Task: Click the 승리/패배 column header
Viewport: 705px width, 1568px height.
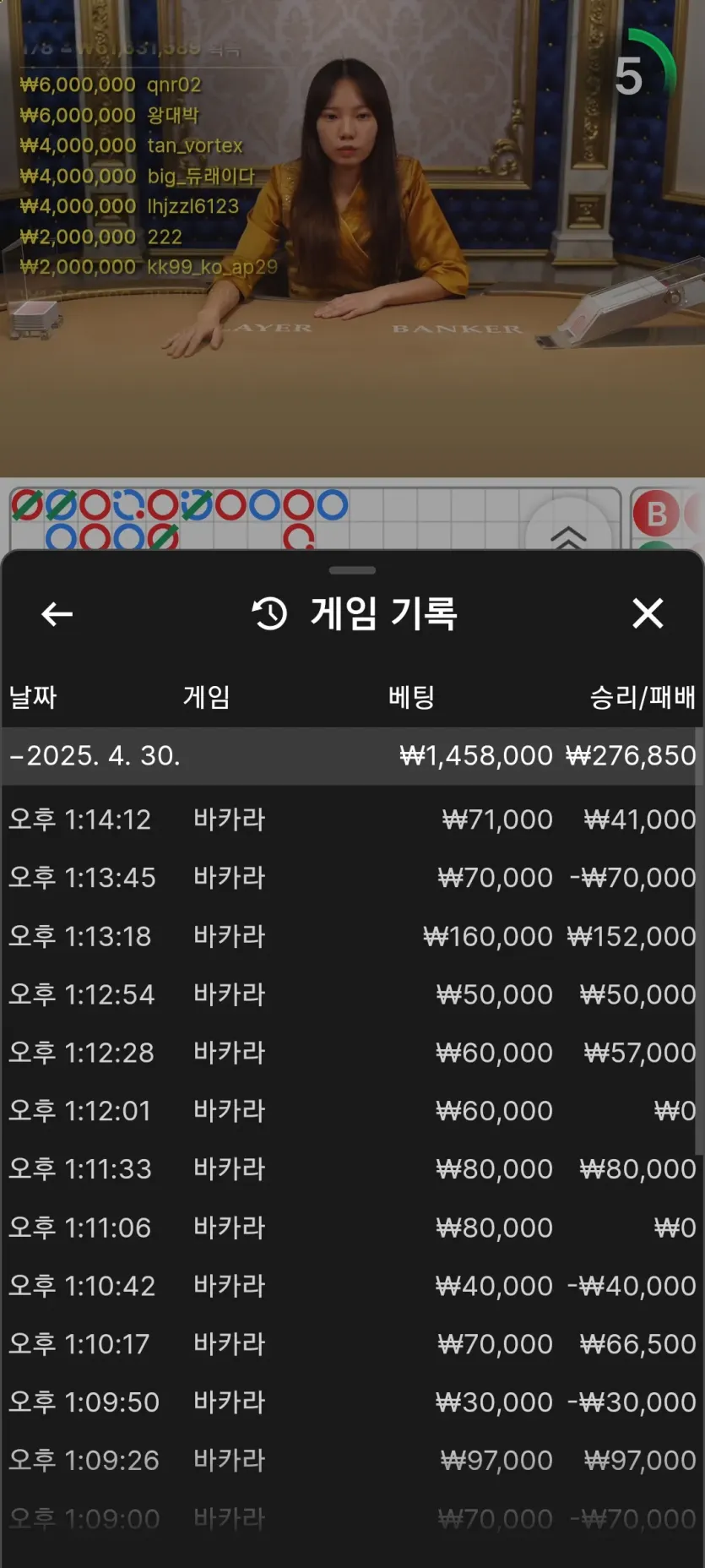Action: (643, 697)
